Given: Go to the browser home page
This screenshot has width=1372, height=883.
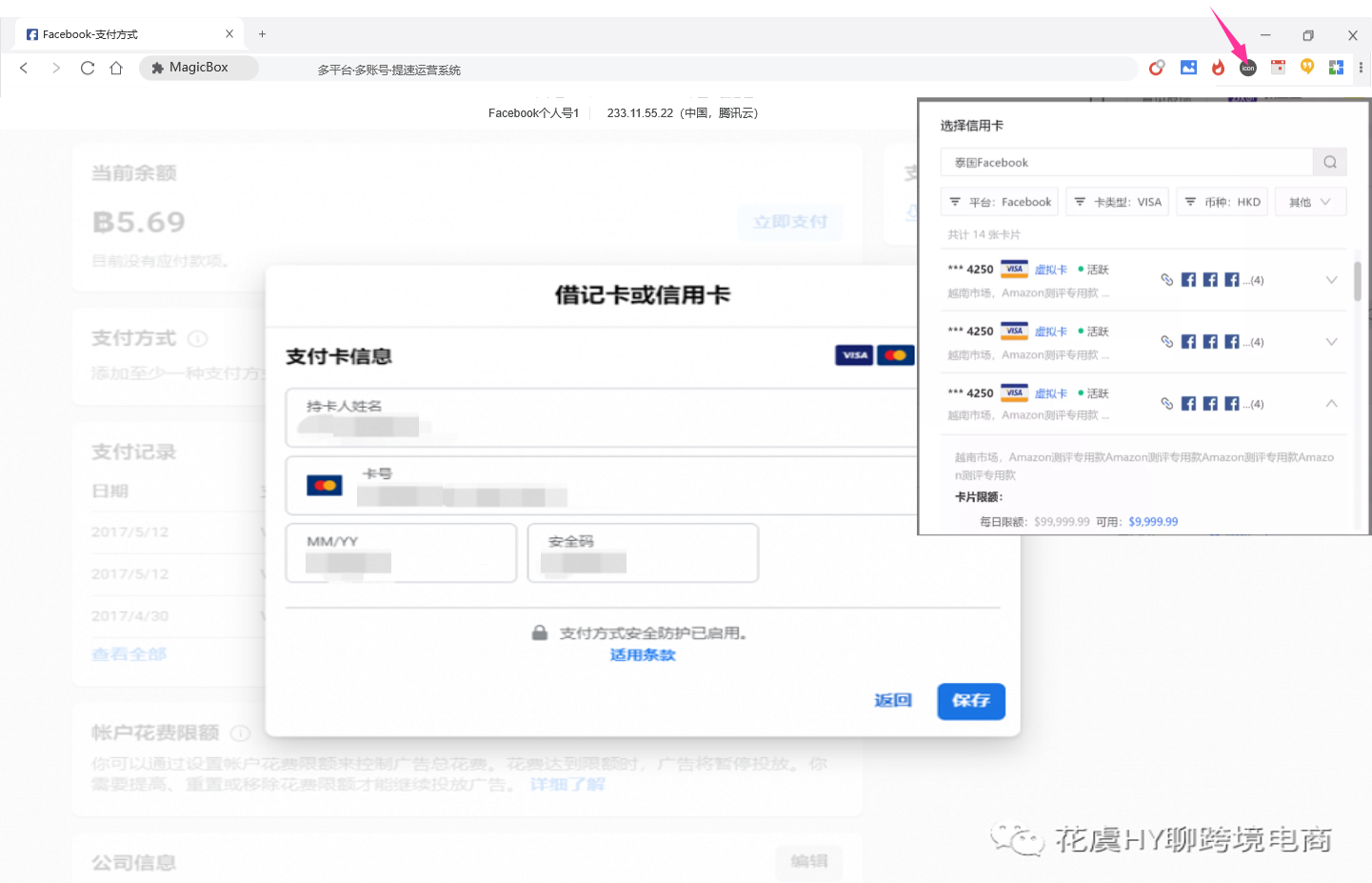Looking at the screenshot, I should click(x=116, y=68).
